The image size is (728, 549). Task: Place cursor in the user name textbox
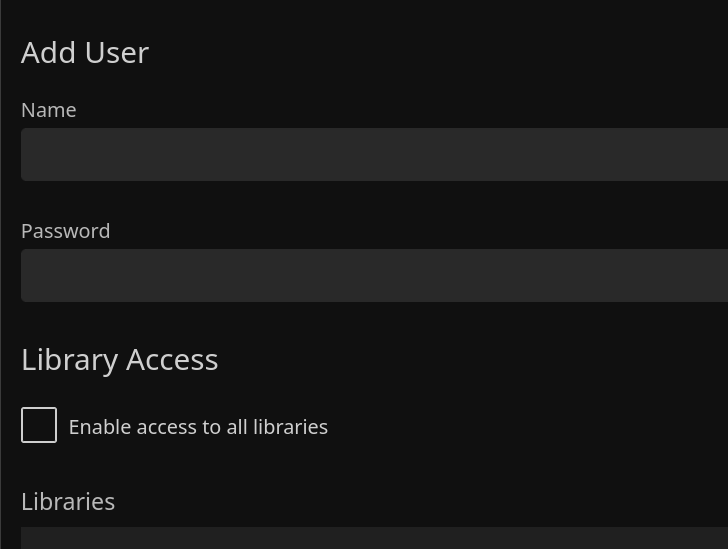point(374,154)
